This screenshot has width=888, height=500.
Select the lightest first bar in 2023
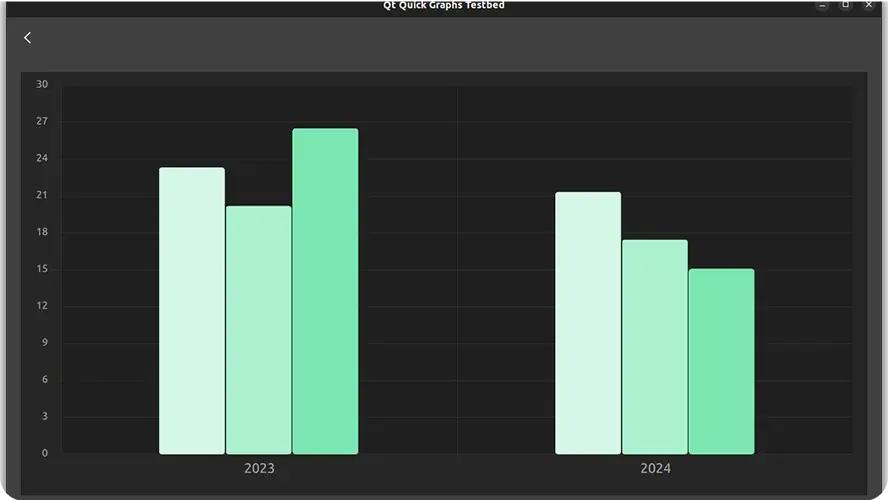click(192, 310)
